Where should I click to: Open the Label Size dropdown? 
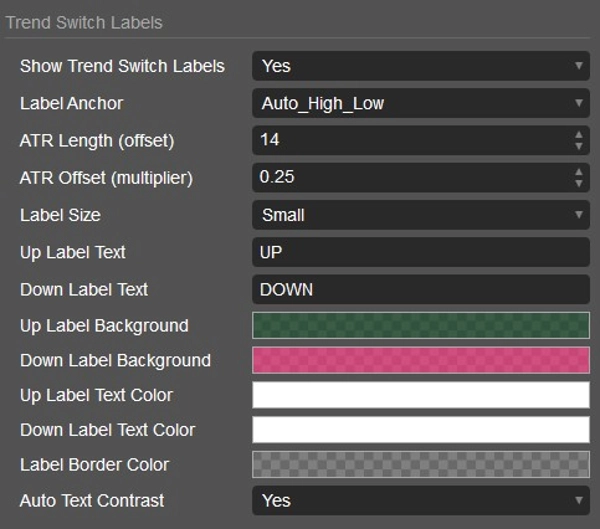coord(420,215)
